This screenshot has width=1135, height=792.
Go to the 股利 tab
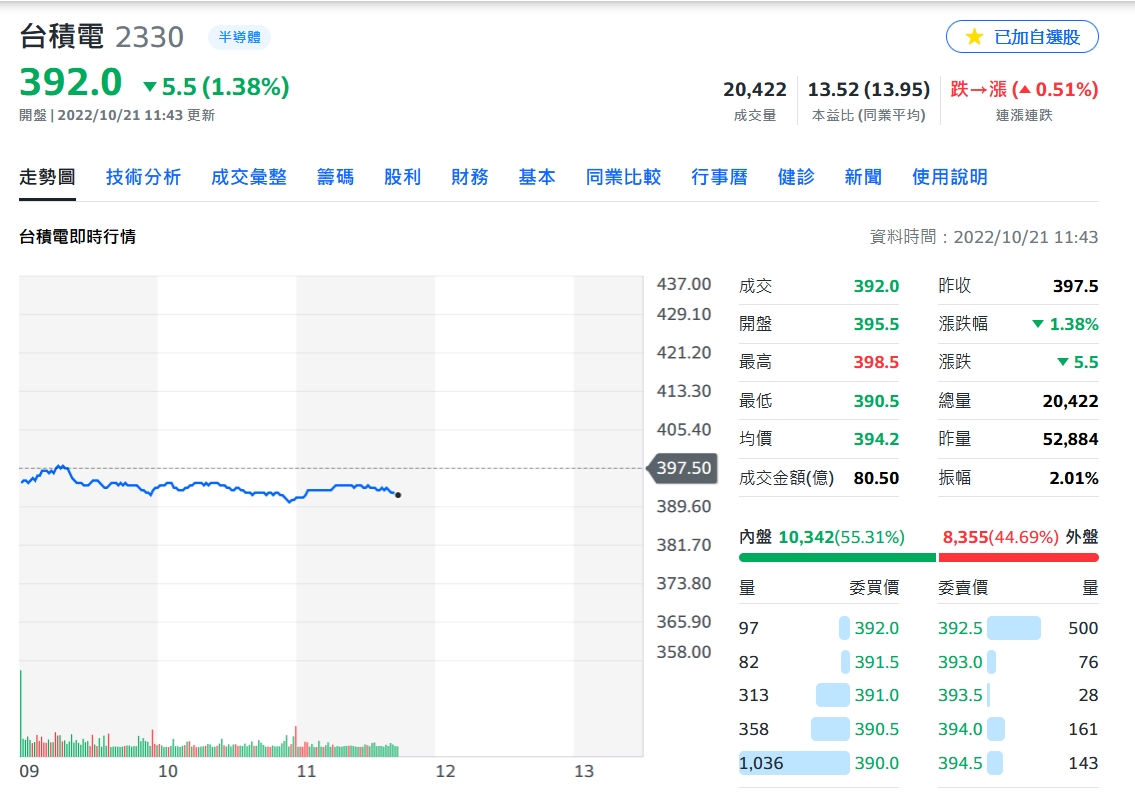point(402,177)
